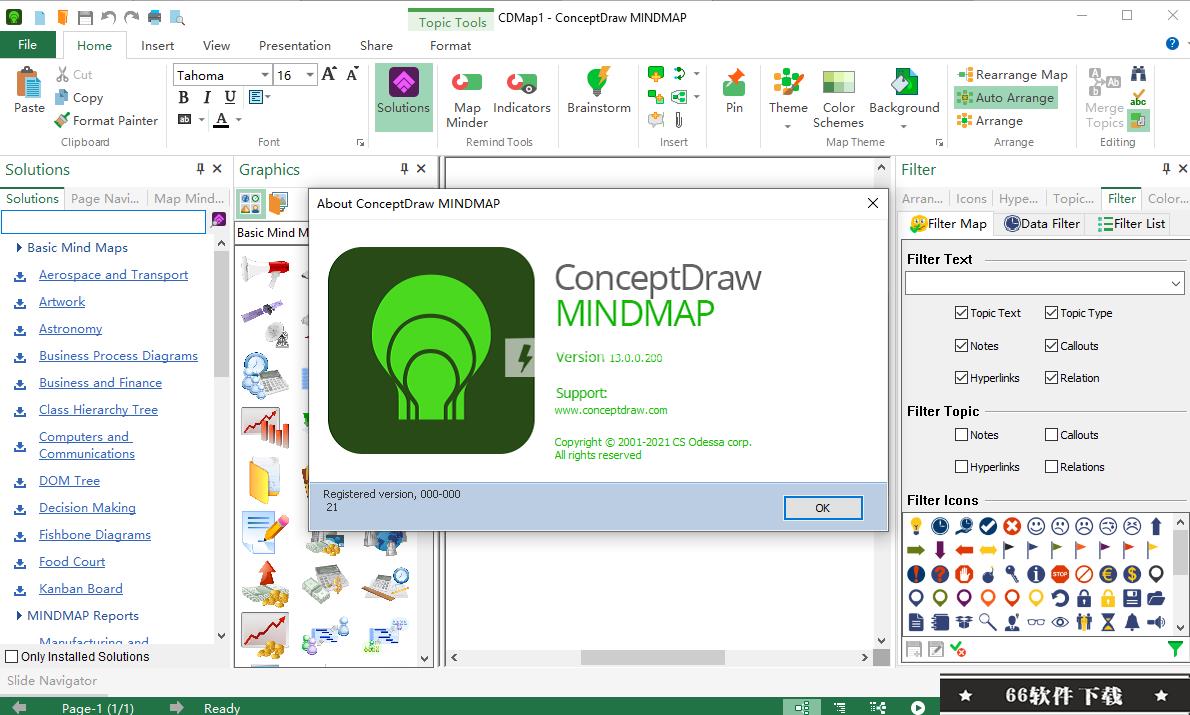The image size is (1190, 715).
Task: Start Brainstorm mode
Action: pyautogui.click(x=599, y=91)
